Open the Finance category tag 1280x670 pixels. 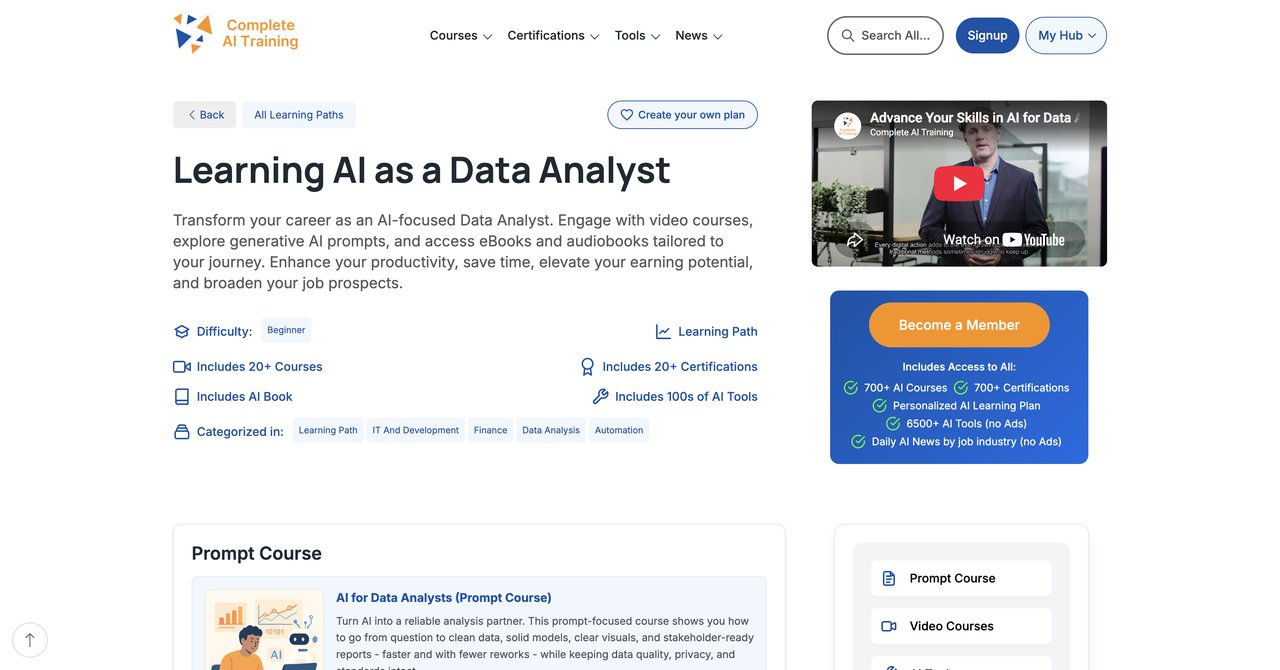tap(491, 430)
